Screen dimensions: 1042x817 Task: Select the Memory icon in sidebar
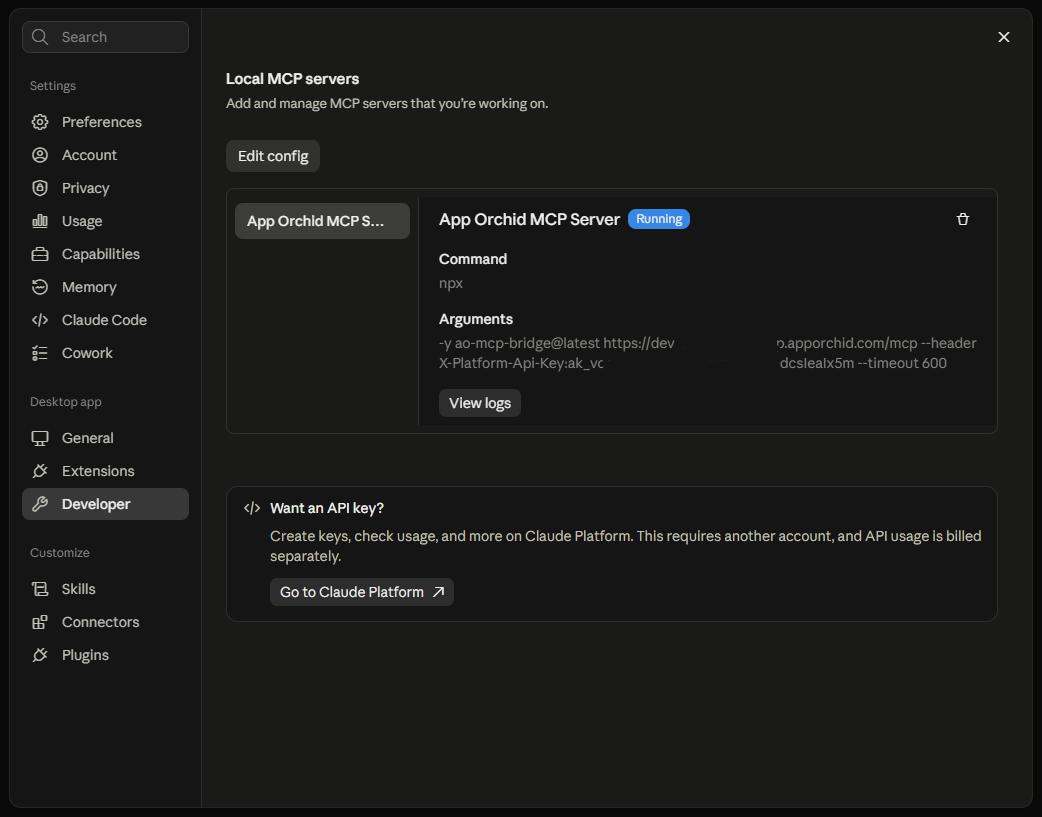40,287
